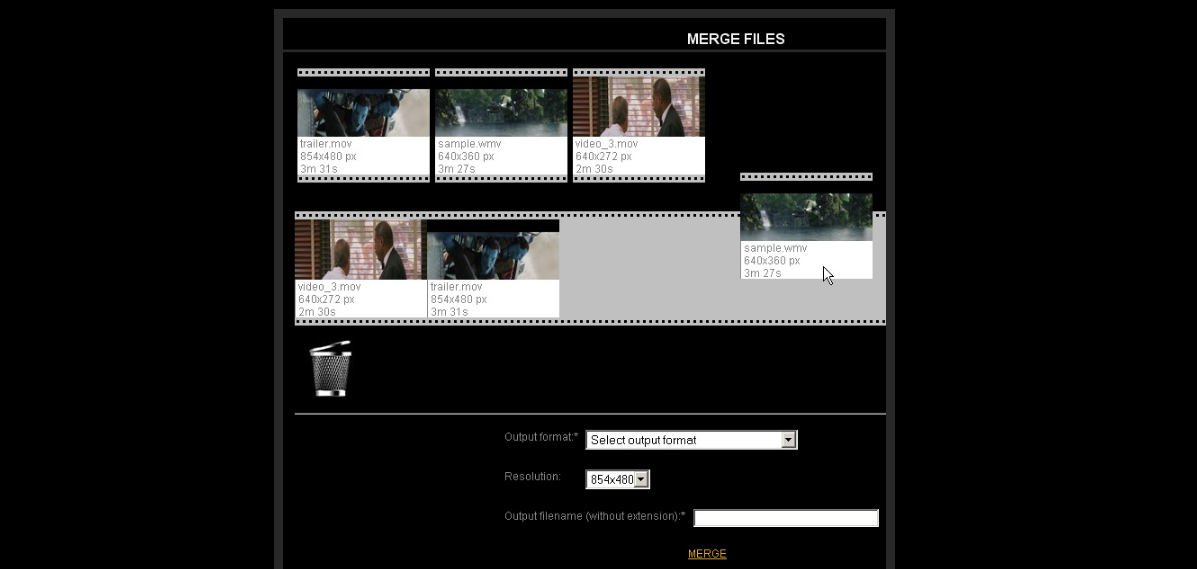Click the Output filename (without extension) label
The width and height of the screenshot is (1197, 569).
pos(595,516)
